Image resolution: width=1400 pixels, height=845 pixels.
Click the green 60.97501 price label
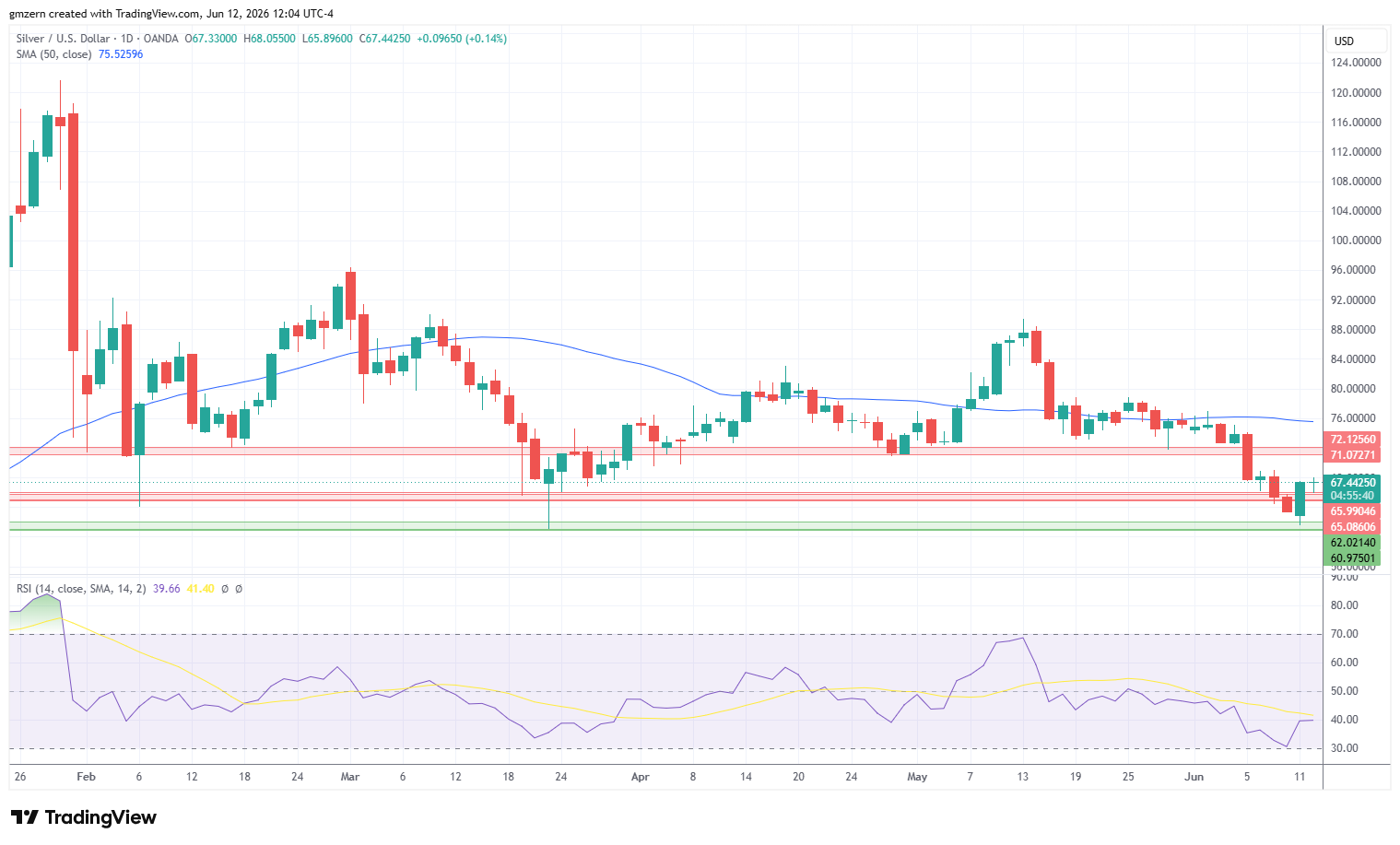1353,558
